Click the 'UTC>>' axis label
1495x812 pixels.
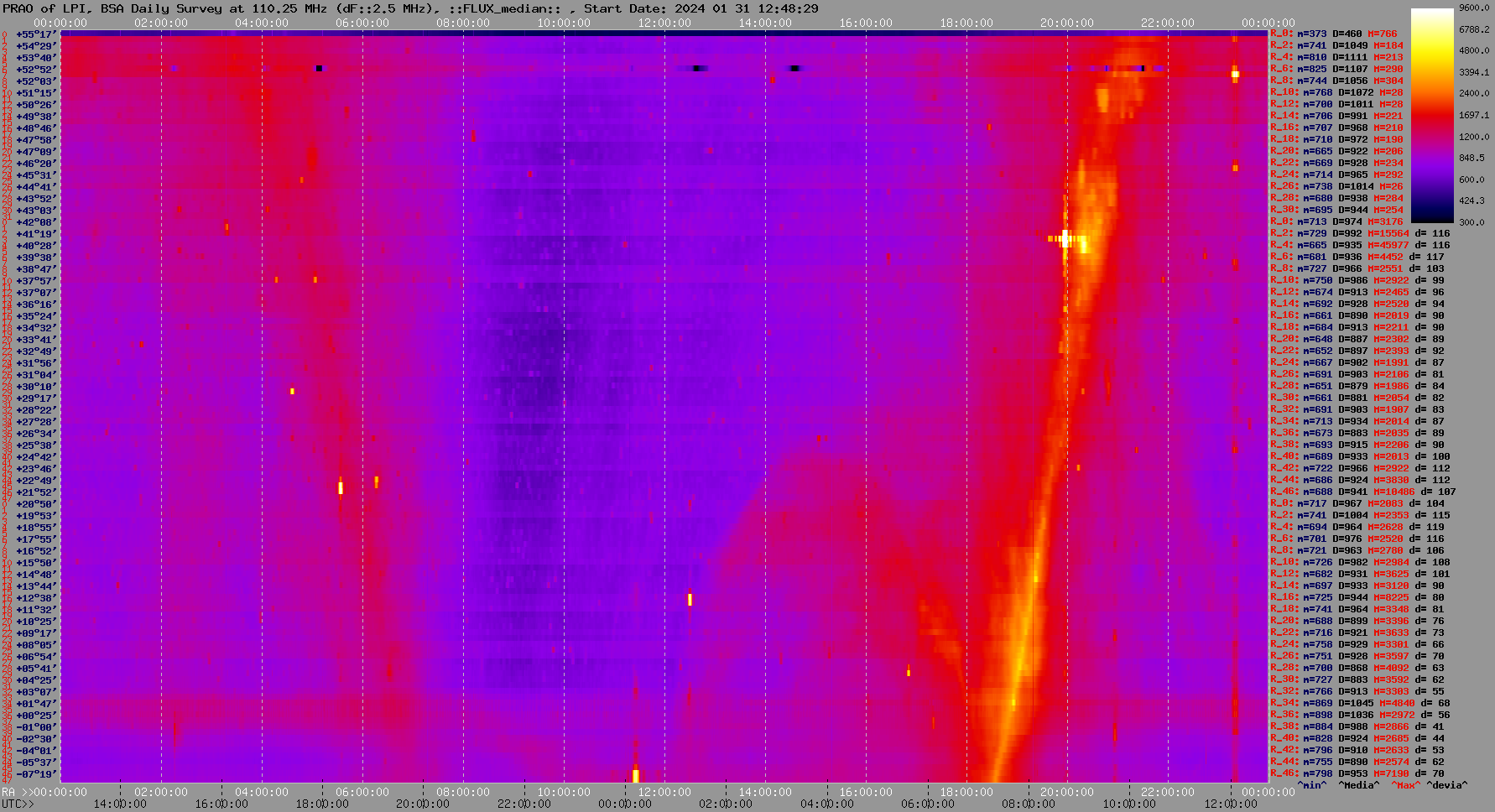(x=18, y=804)
